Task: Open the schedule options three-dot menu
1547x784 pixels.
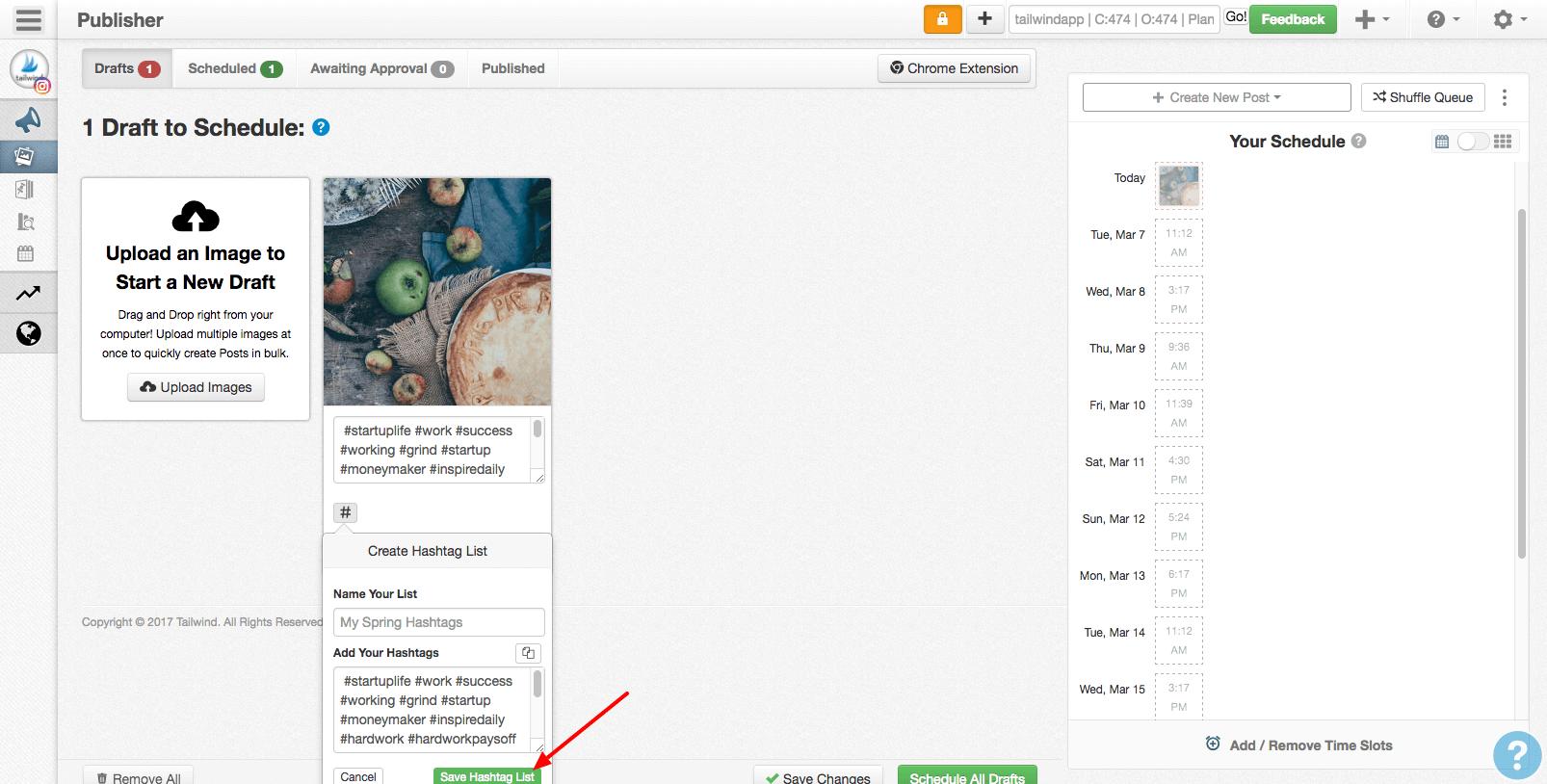Action: 1505,97
